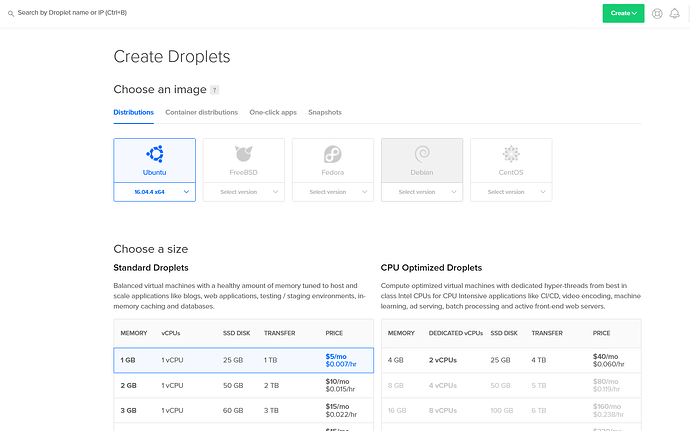The width and height of the screenshot is (690, 431).
Task: Open the green Create button menu
Action: point(623,13)
